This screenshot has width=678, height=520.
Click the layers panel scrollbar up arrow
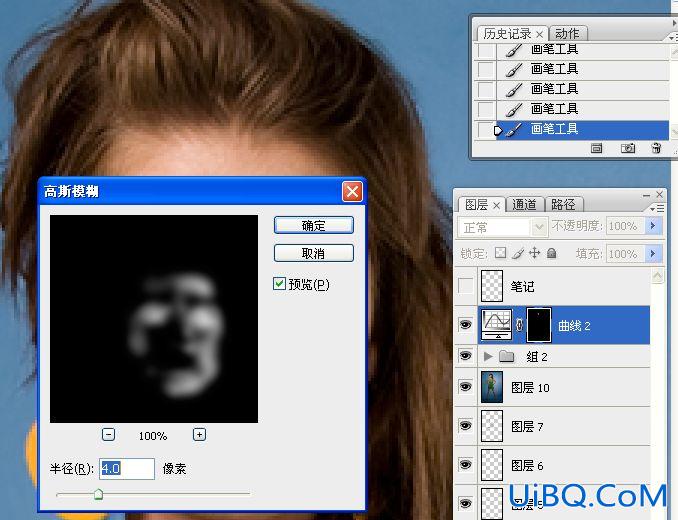click(x=657, y=275)
